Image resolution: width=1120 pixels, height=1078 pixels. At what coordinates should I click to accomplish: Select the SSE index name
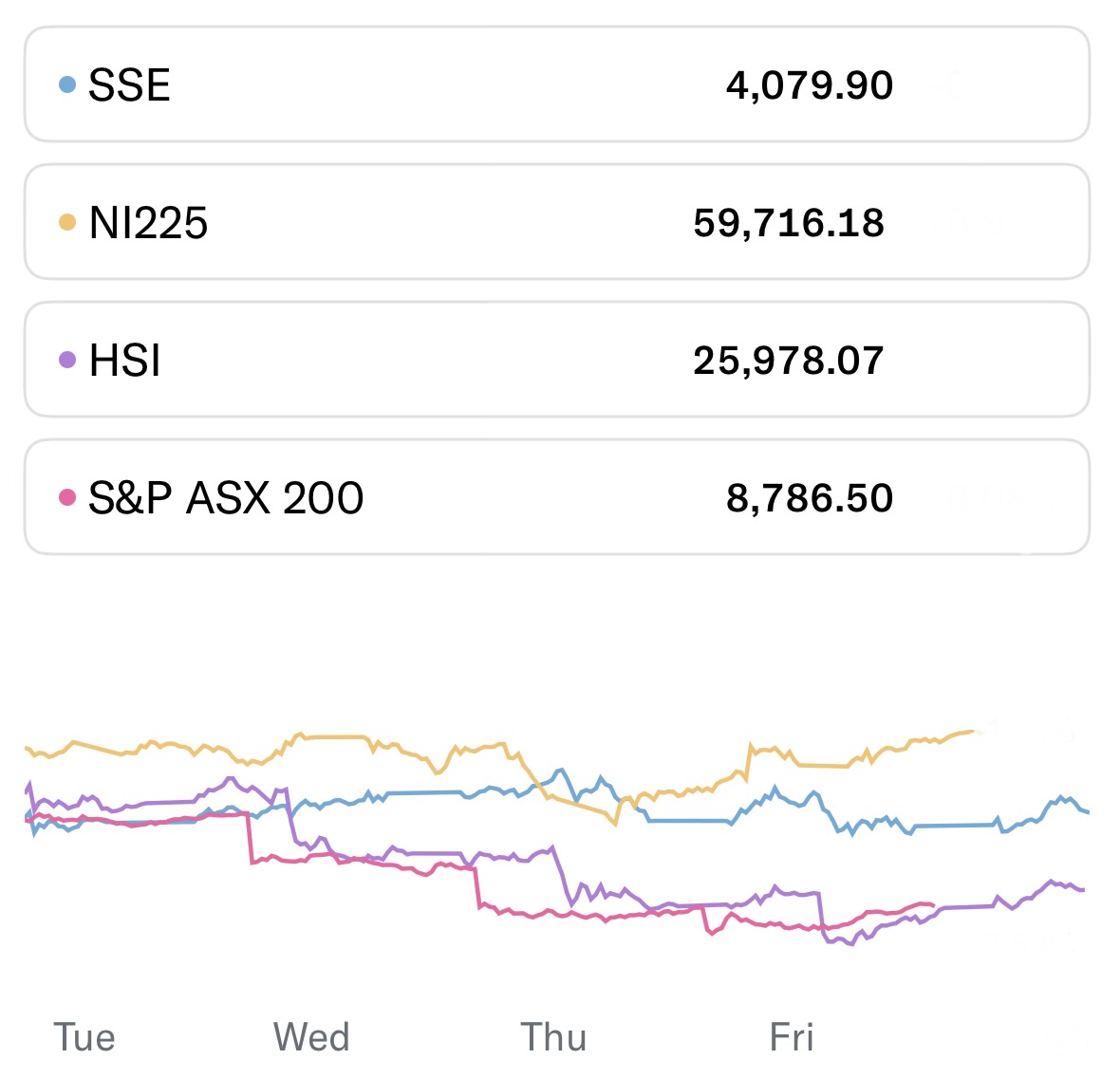(x=129, y=85)
